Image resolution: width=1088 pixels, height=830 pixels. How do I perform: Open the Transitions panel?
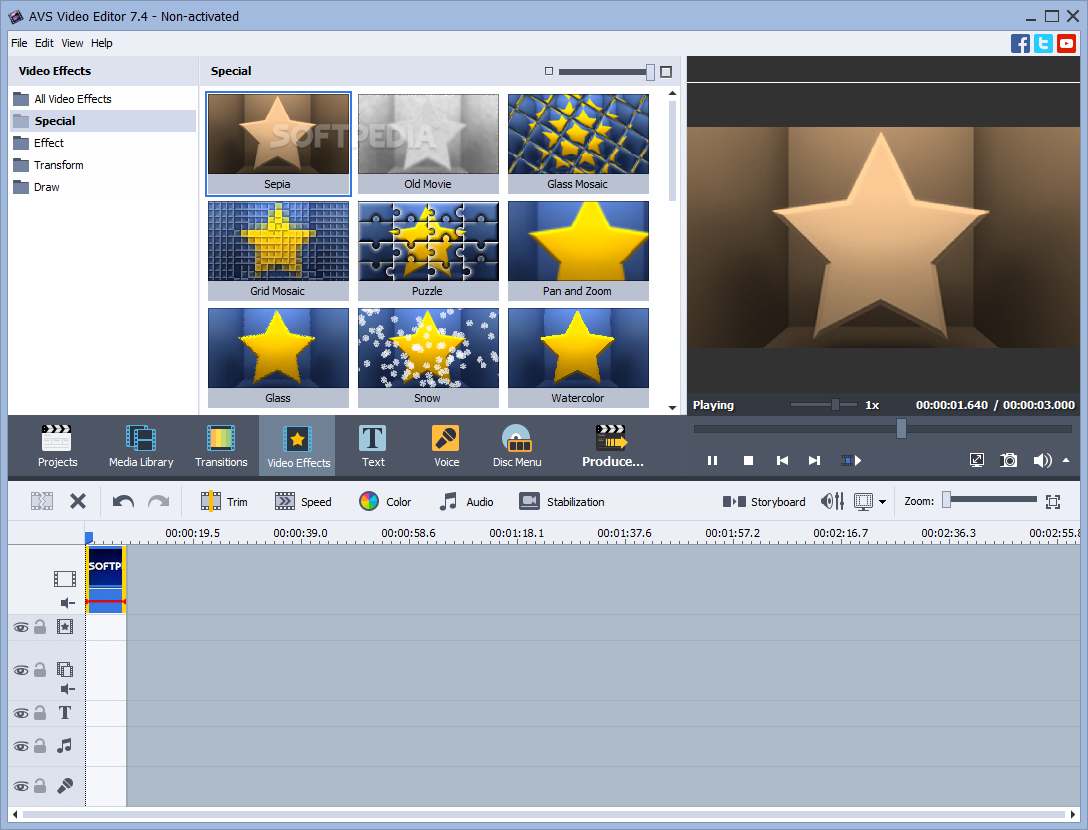(221, 446)
